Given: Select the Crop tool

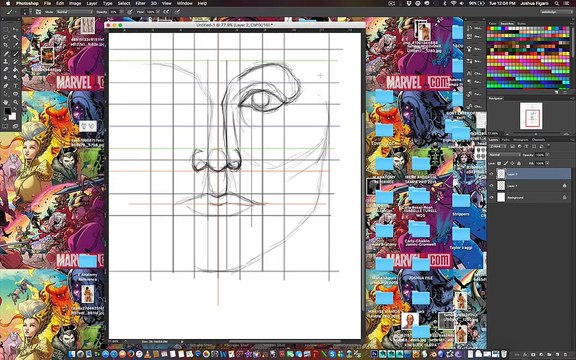Looking at the screenshot, I should (6, 45).
